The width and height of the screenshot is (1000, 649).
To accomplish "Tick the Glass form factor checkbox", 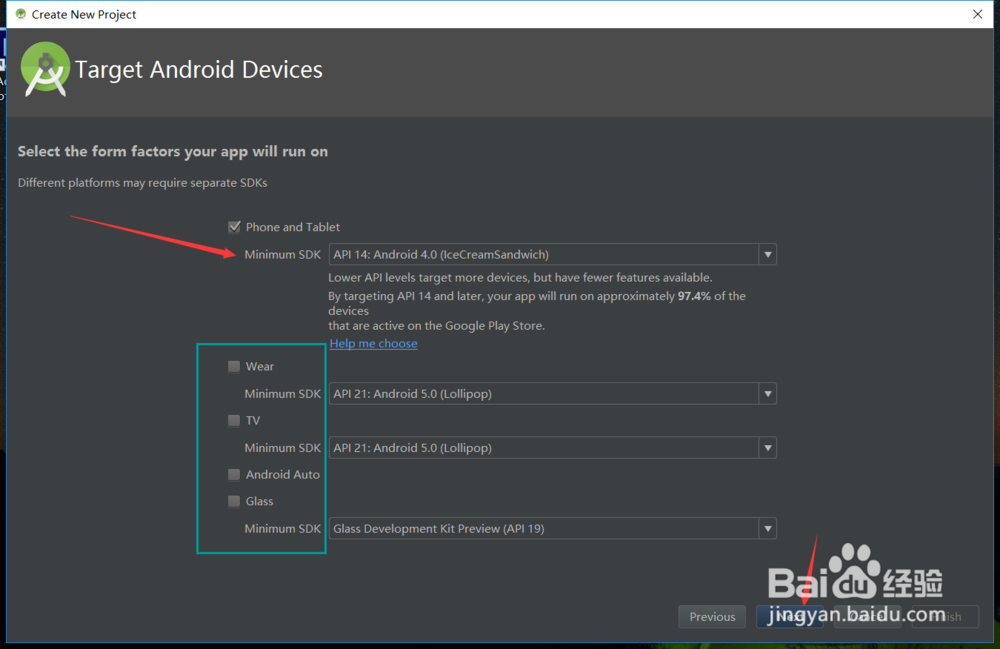I will (234, 501).
